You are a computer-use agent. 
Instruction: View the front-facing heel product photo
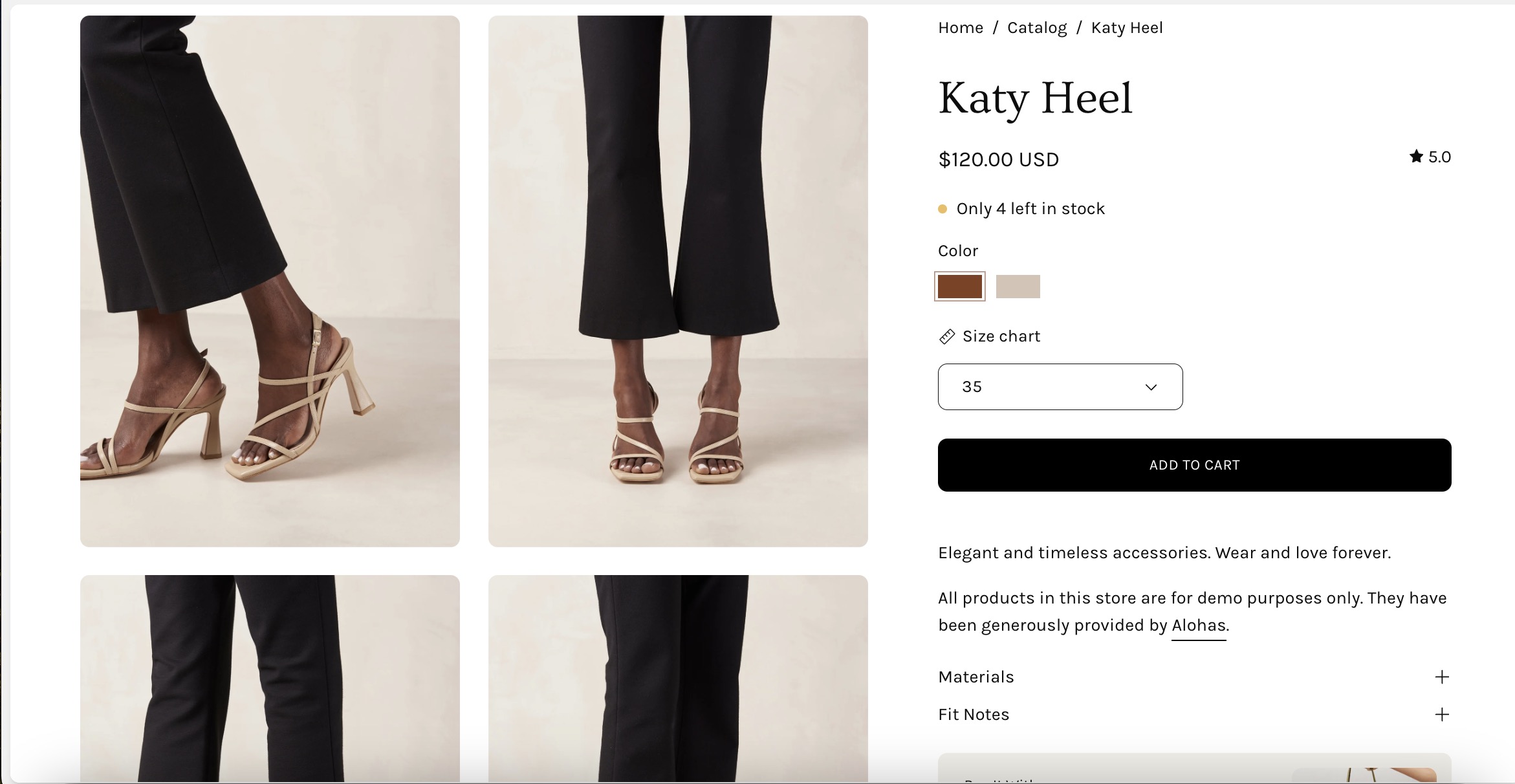pyautogui.click(x=678, y=281)
